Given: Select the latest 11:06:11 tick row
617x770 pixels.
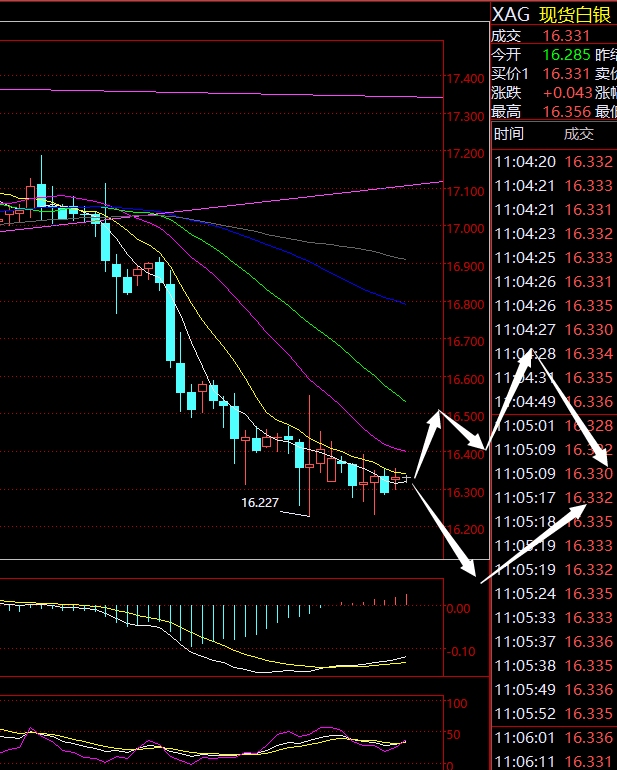Looking at the screenshot, I should 553,761.
